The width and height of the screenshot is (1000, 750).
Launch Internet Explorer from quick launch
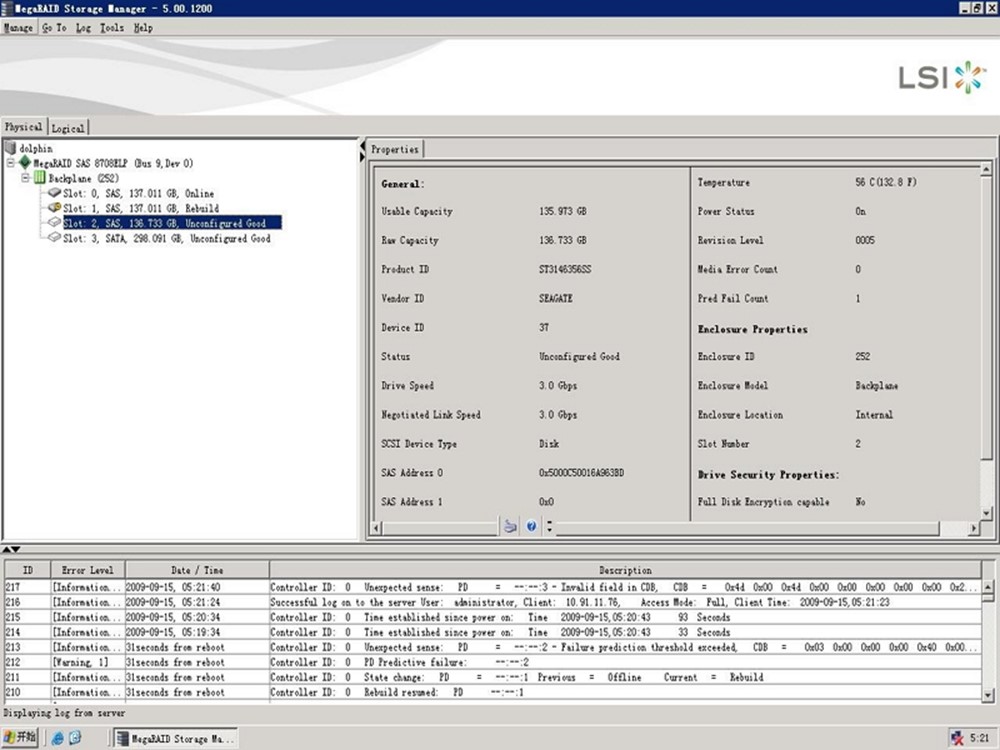pyautogui.click(x=57, y=738)
